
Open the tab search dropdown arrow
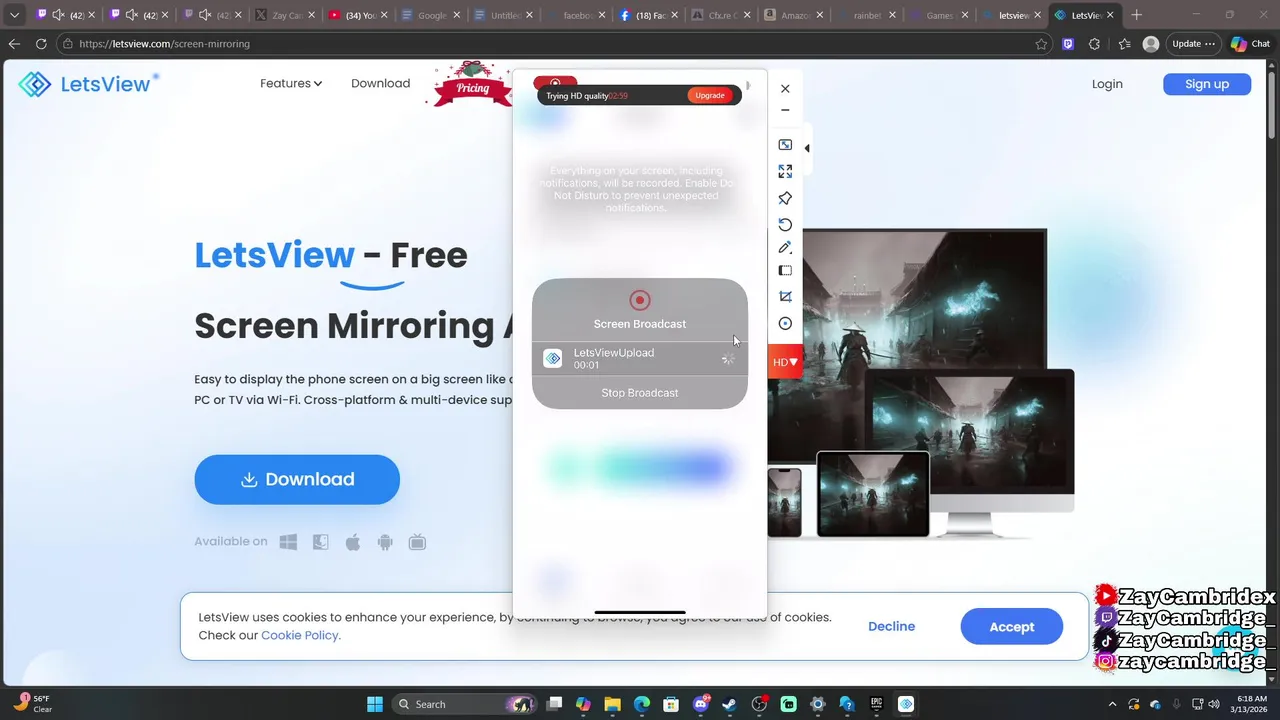click(14, 15)
